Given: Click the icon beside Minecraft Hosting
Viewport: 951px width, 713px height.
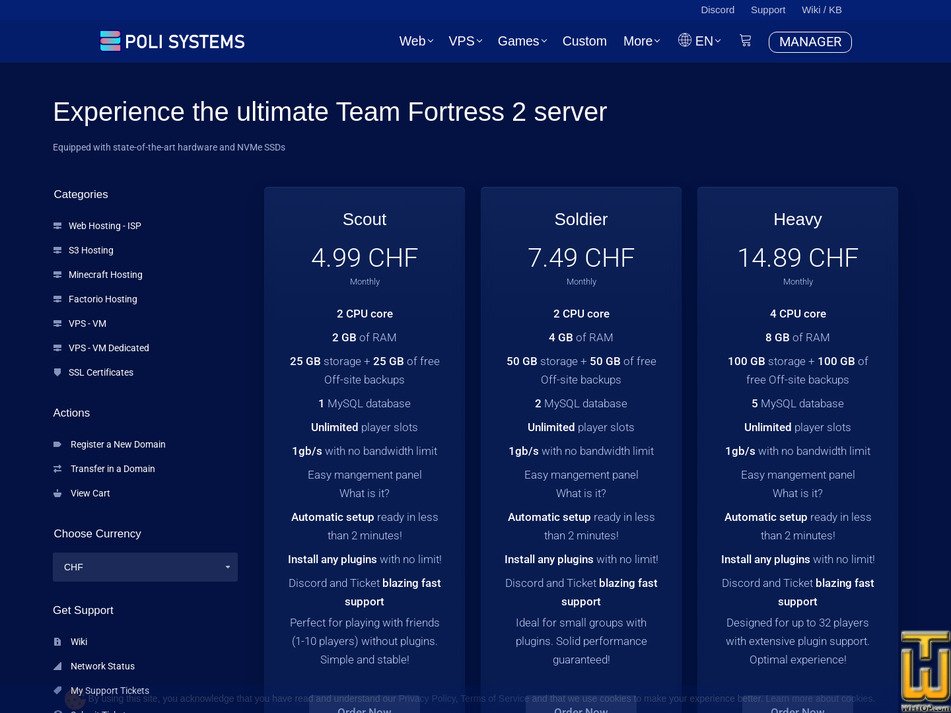Looking at the screenshot, I should [58, 275].
